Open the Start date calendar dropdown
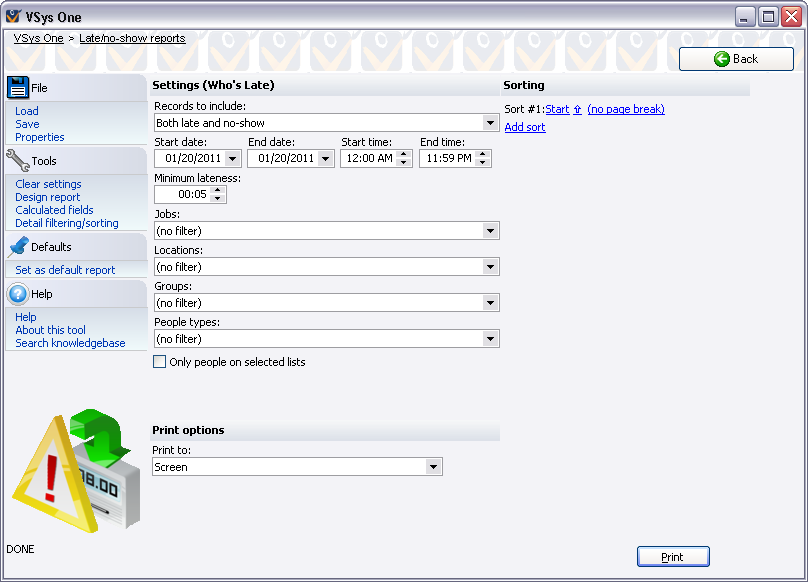The height and width of the screenshot is (582, 808). pos(233,158)
